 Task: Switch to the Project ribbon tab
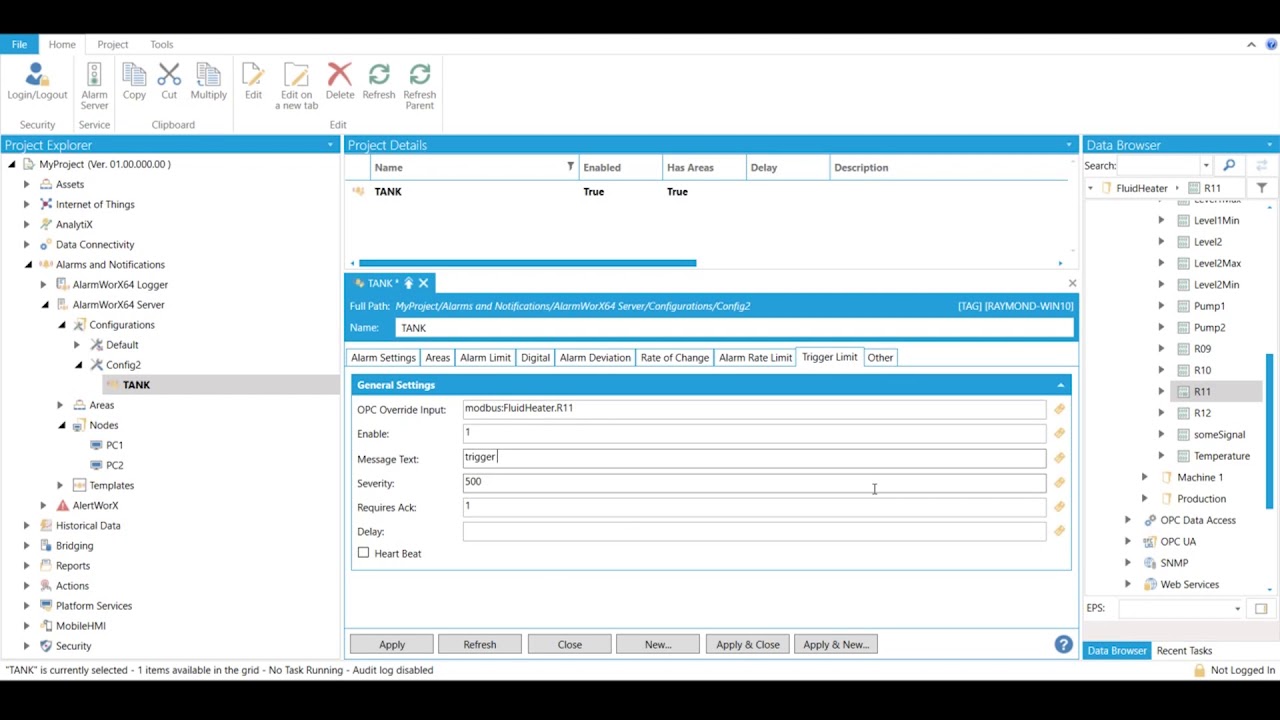(x=112, y=44)
